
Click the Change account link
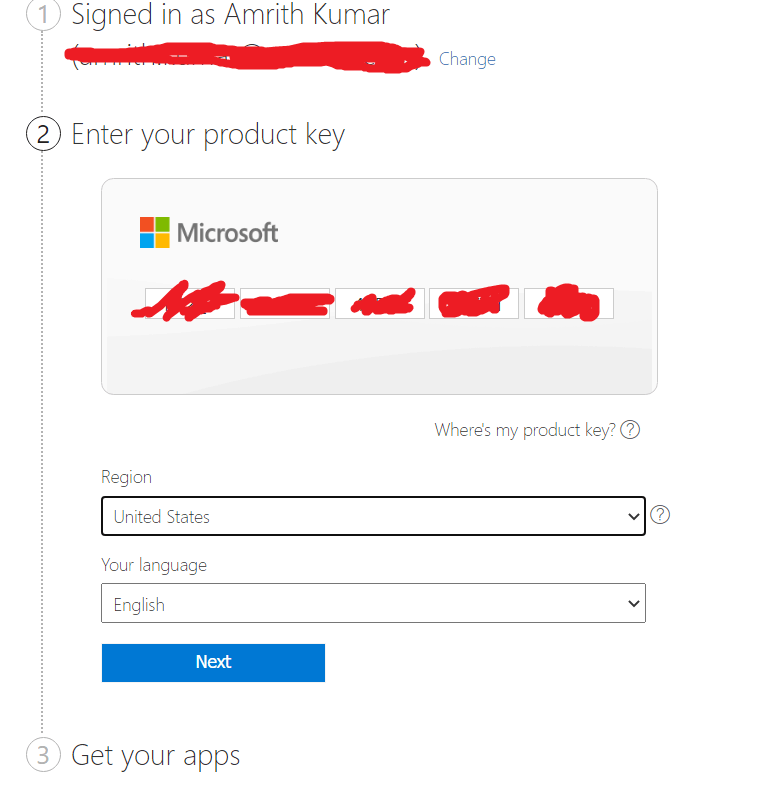[467, 59]
